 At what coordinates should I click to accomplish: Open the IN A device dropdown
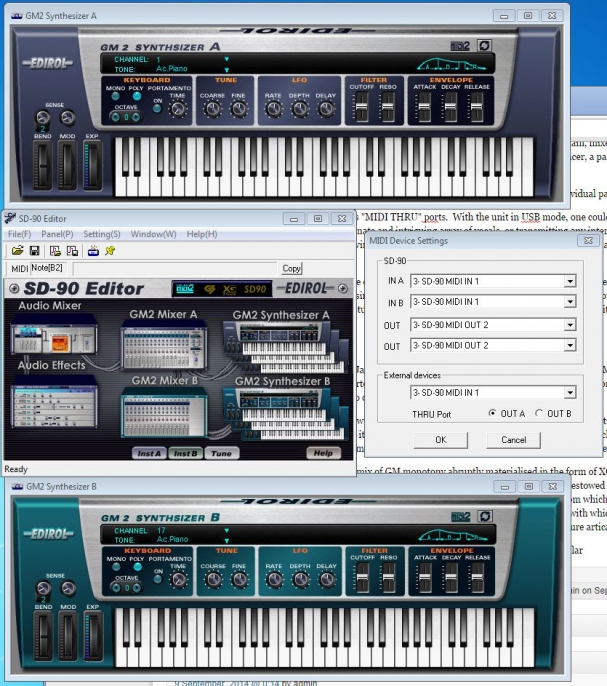click(570, 281)
